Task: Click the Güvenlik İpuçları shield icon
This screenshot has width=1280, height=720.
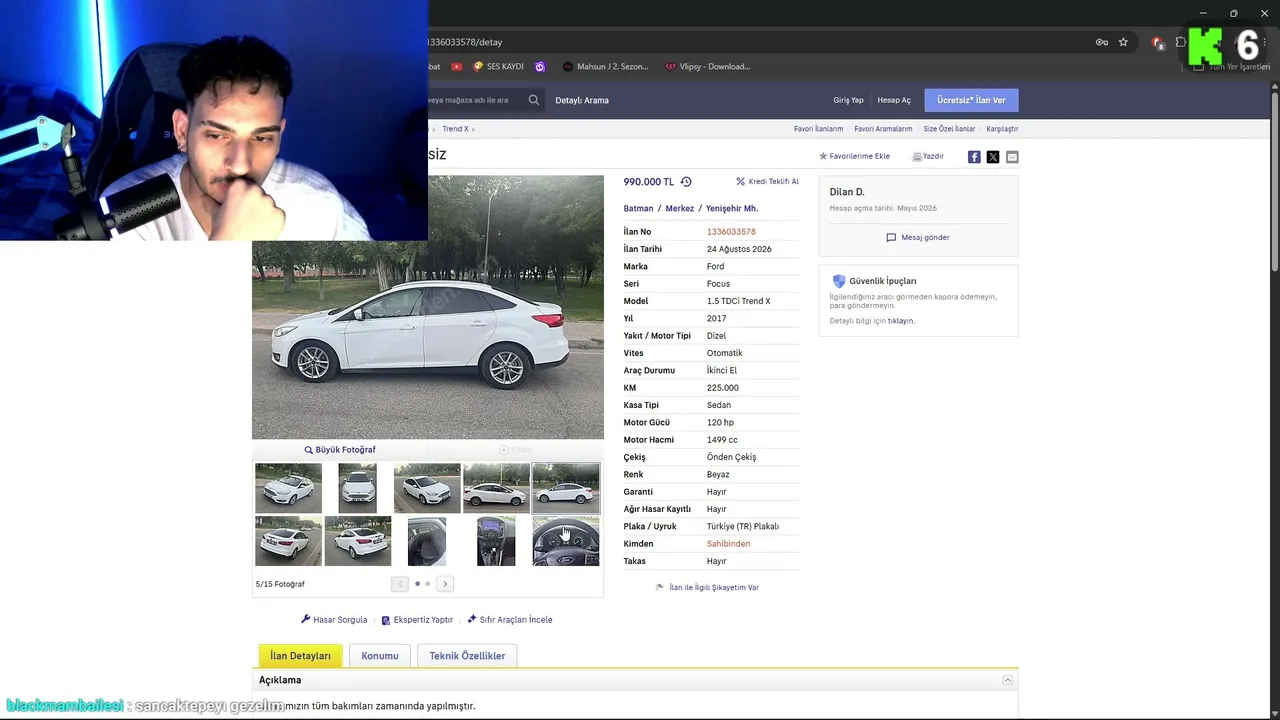Action: click(x=839, y=281)
